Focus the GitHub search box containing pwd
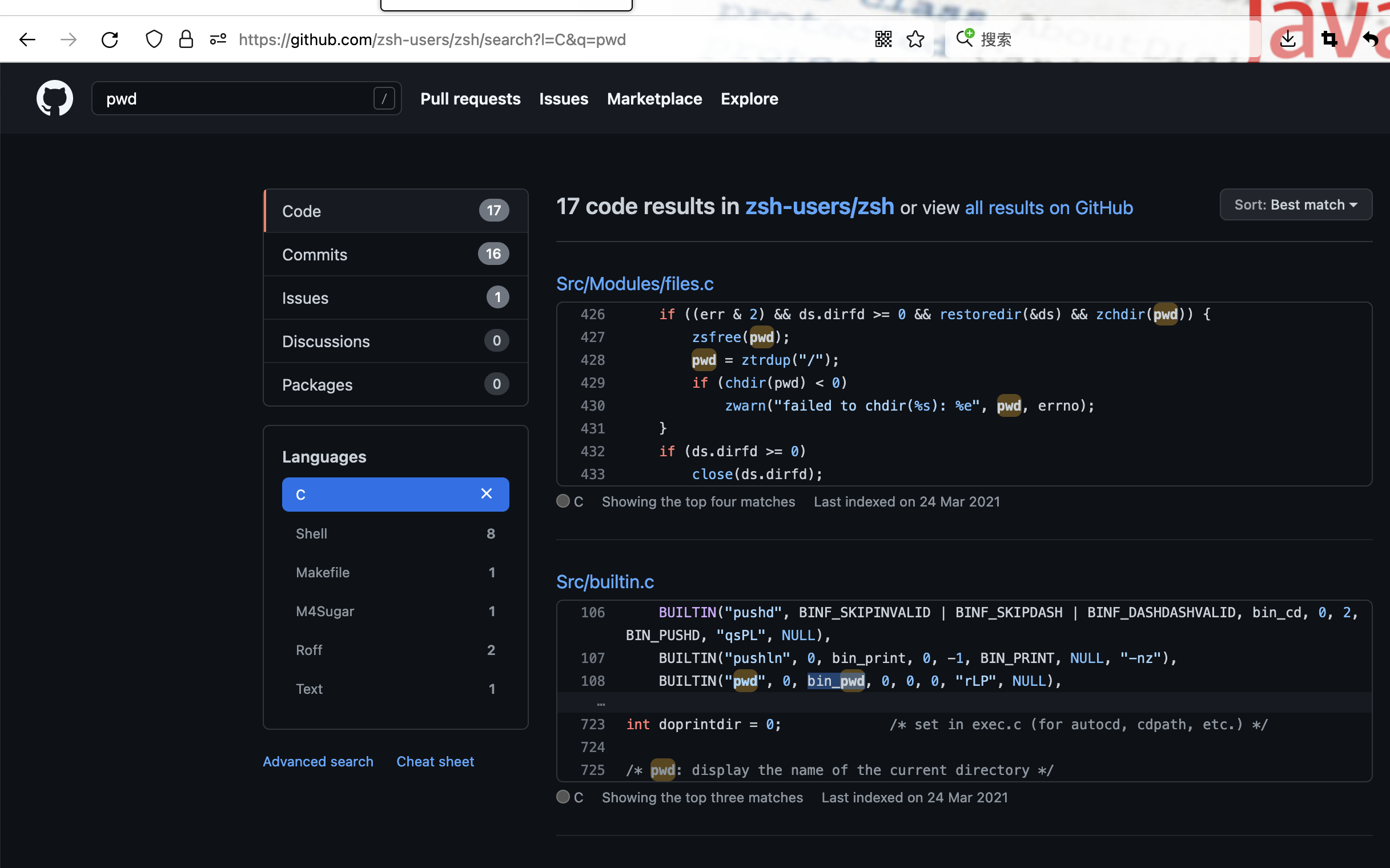Viewport: 1390px width, 868px height. 246,99
